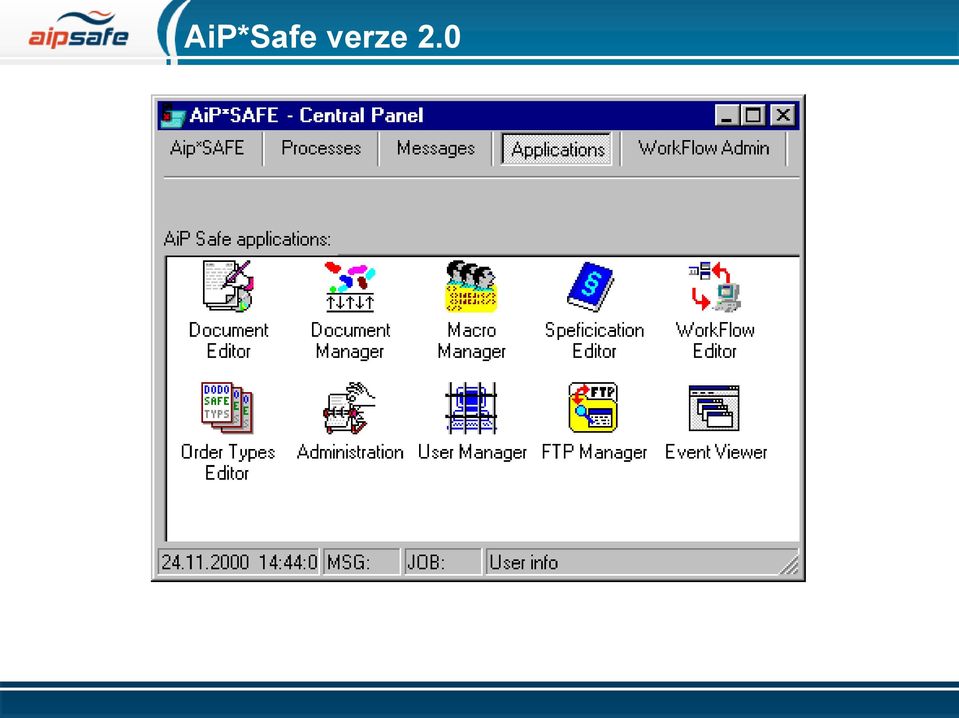Open the WorkFlow Editor icon
Image resolution: width=959 pixels, height=718 pixels.
[x=714, y=286]
